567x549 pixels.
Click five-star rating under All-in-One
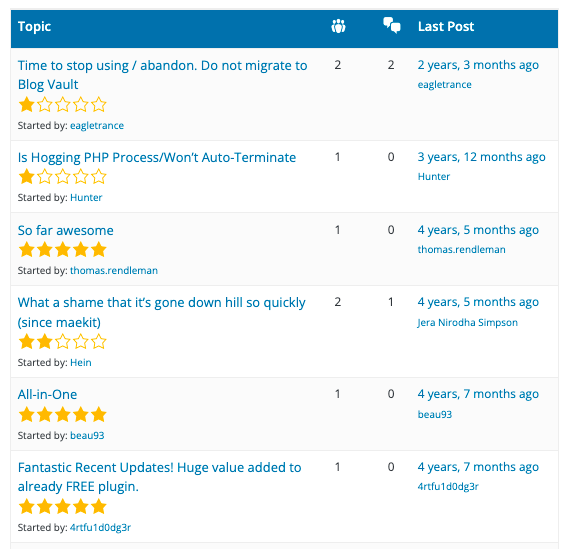tap(62, 414)
